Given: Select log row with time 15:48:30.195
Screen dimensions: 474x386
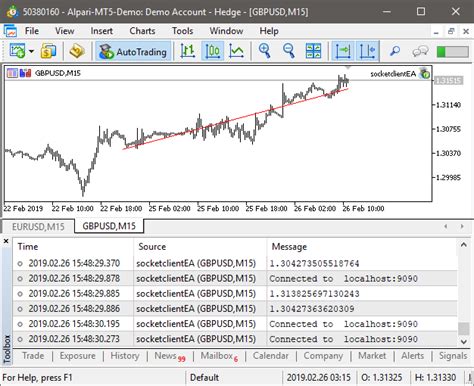Looking at the screenshot, I should 235,324.
